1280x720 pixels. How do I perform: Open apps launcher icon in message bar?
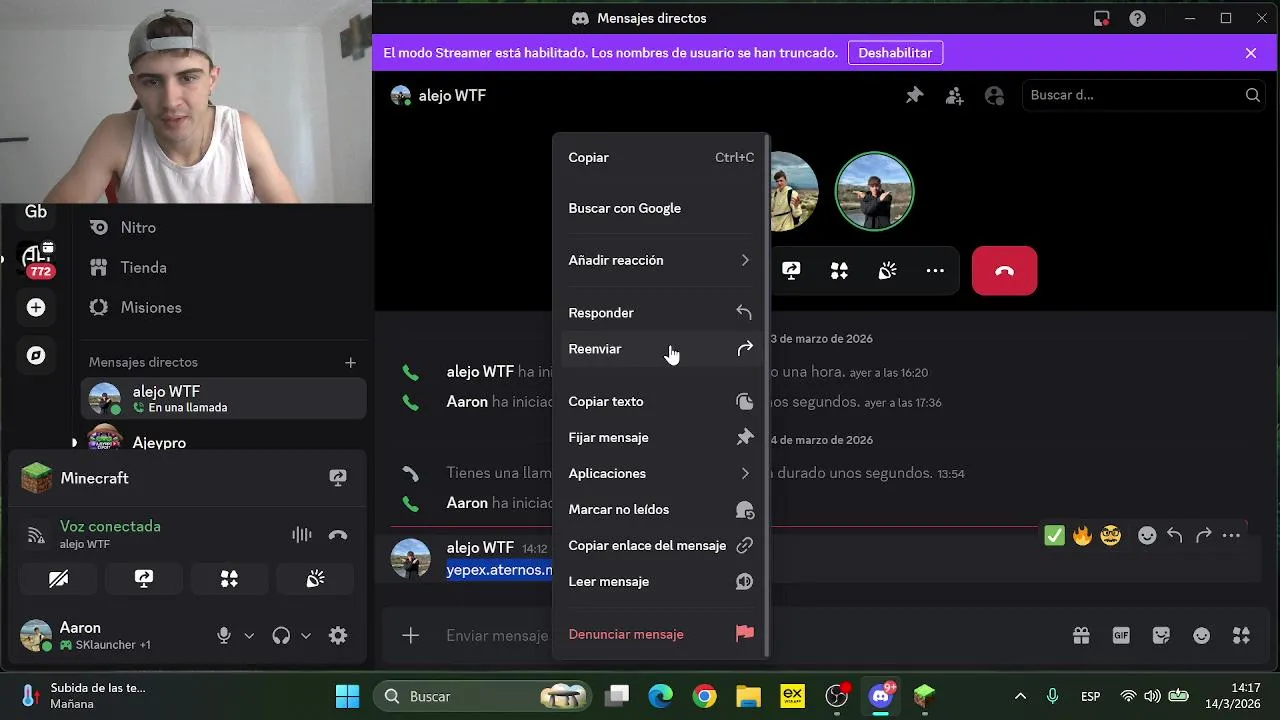(1241, 635)
